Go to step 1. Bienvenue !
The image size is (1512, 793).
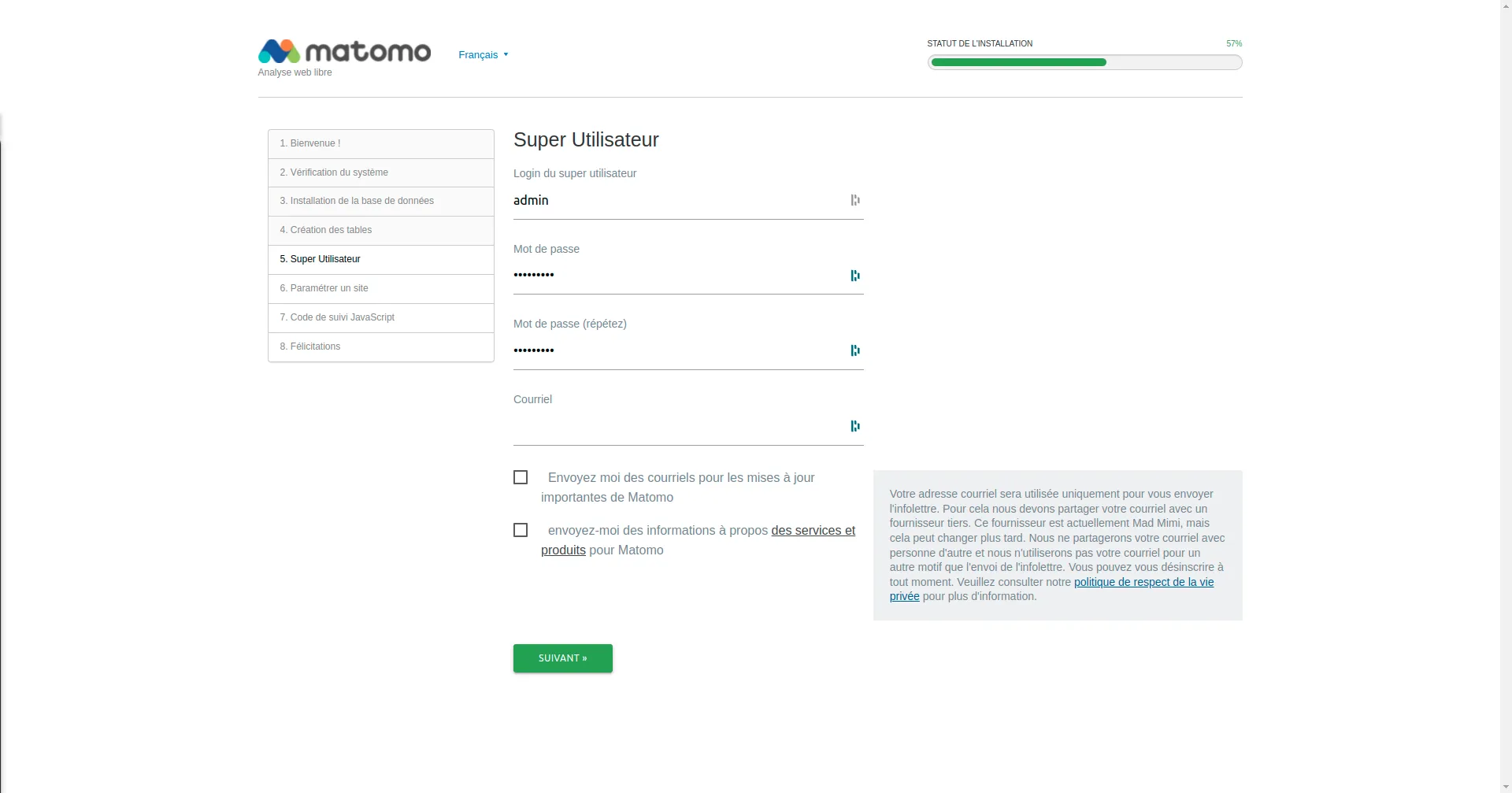coord(381,143)
